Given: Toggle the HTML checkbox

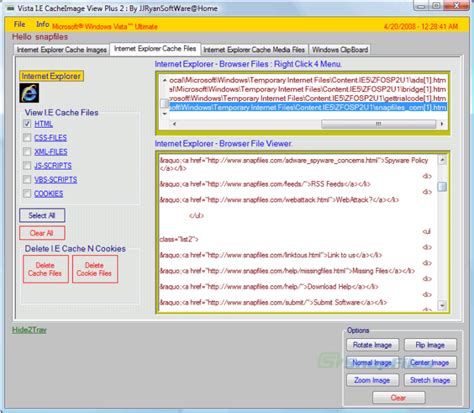Looking at the screenshot, I should pos(27,124).
